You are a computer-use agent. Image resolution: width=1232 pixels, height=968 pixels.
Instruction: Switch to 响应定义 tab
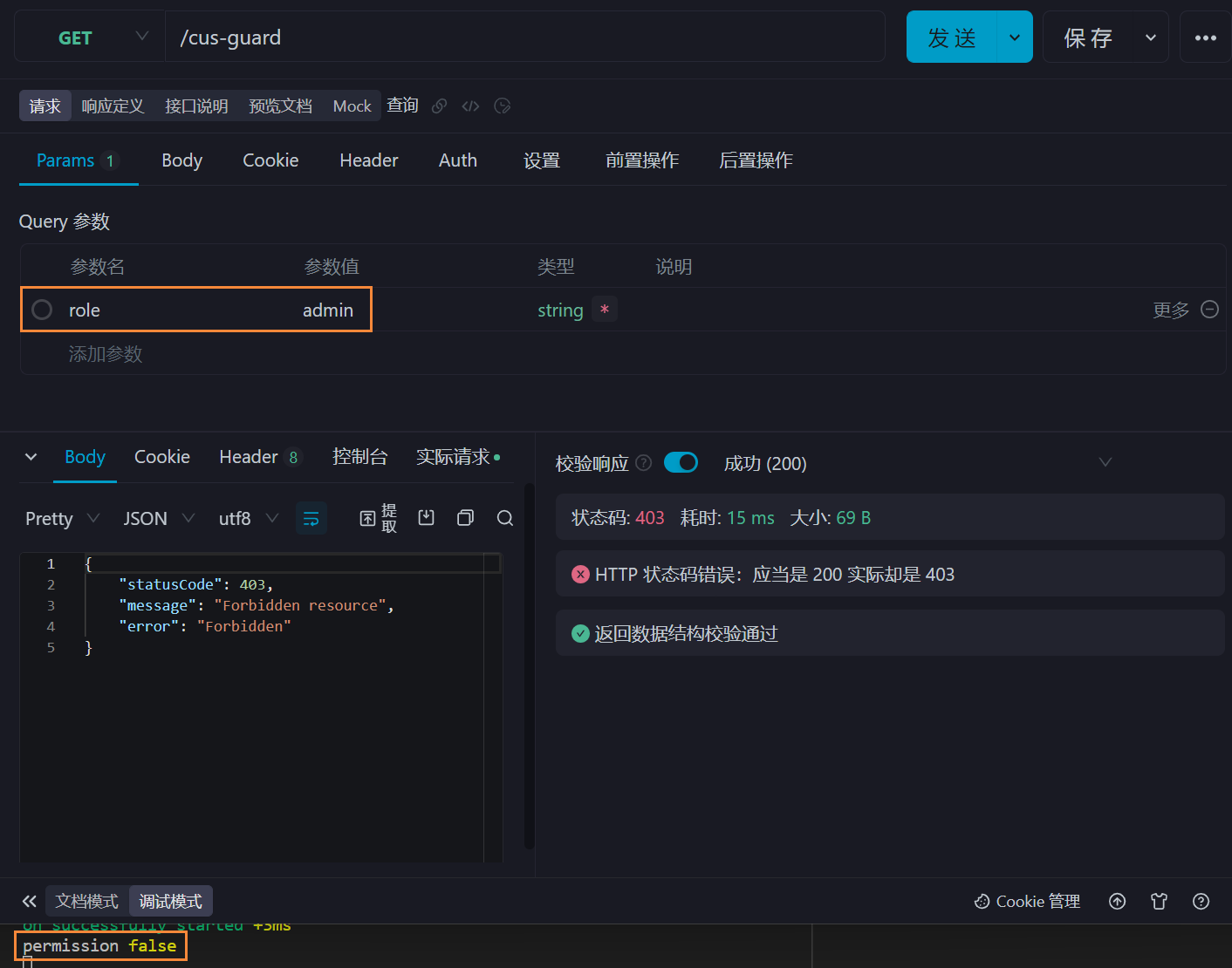pyautogui.click(x=113, y=106)
